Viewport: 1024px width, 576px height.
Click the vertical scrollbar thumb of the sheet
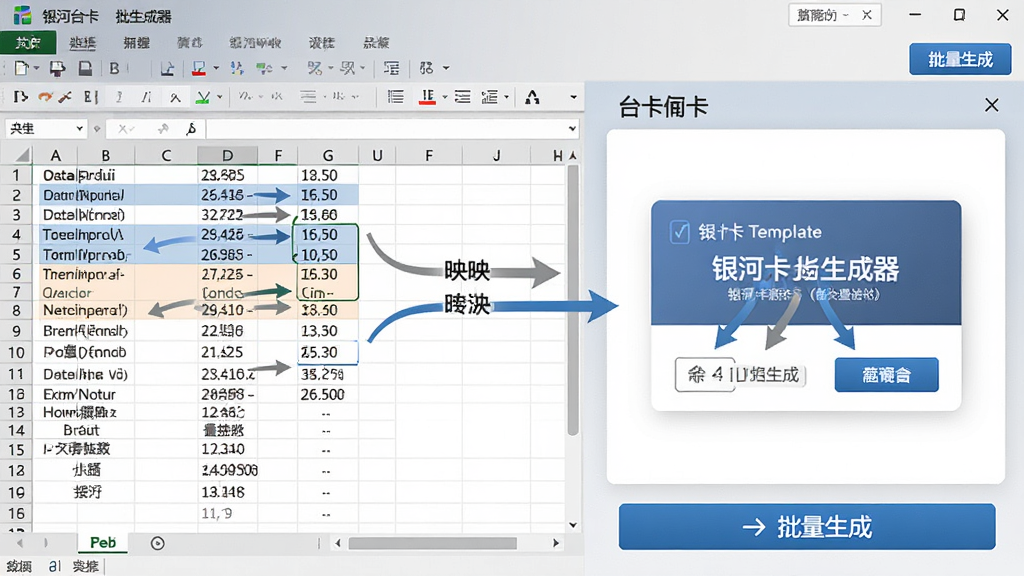[573, 300]
